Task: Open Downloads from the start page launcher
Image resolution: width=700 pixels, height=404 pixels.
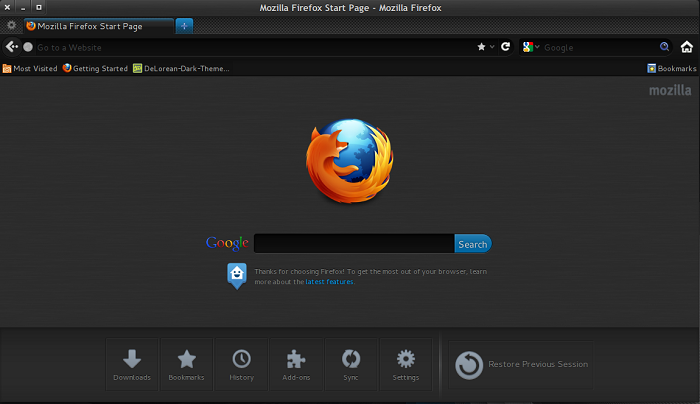Action: pyautogui.click(x=132, y=364)
